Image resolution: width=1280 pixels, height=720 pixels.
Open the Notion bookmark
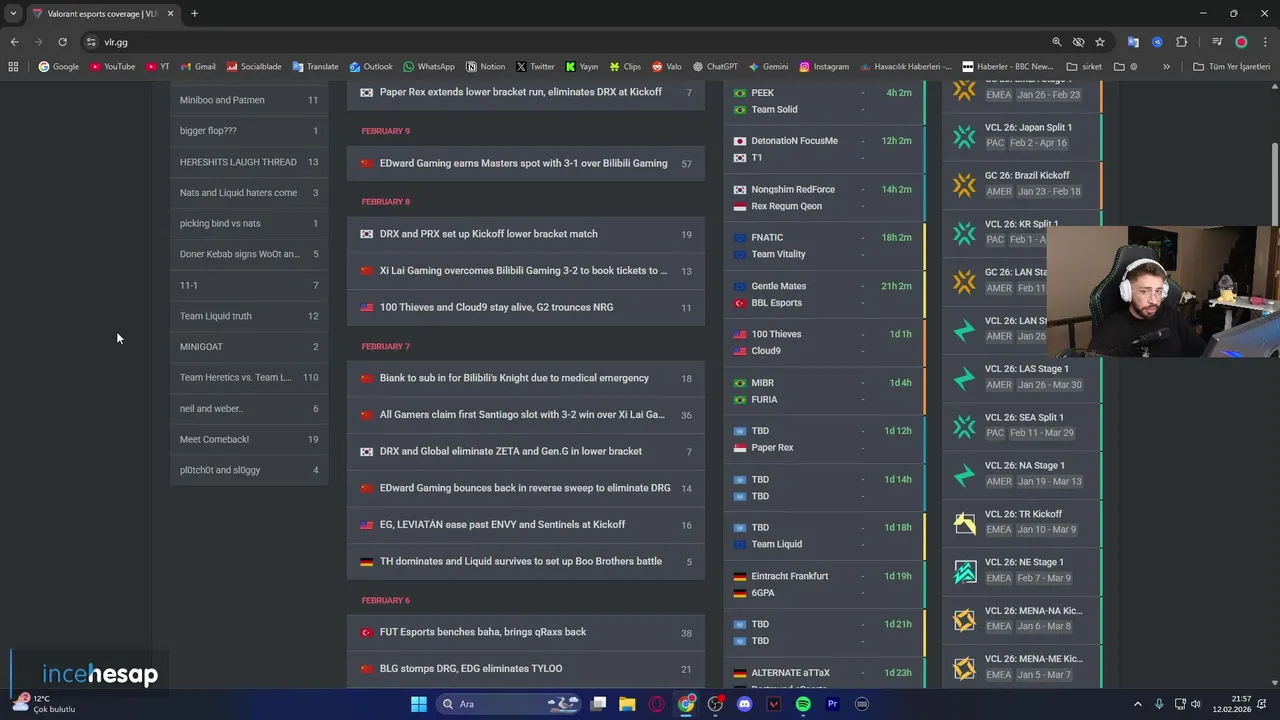[x=486, y=67]
